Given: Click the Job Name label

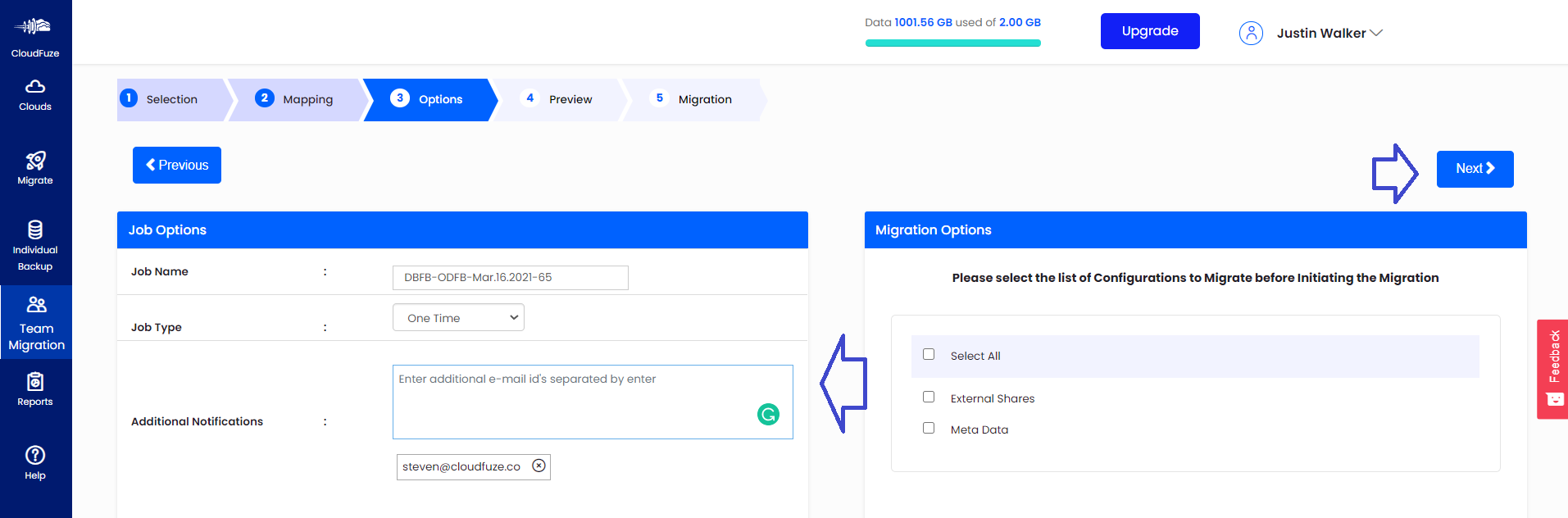Looking at the screenshot, I should 160,271.
